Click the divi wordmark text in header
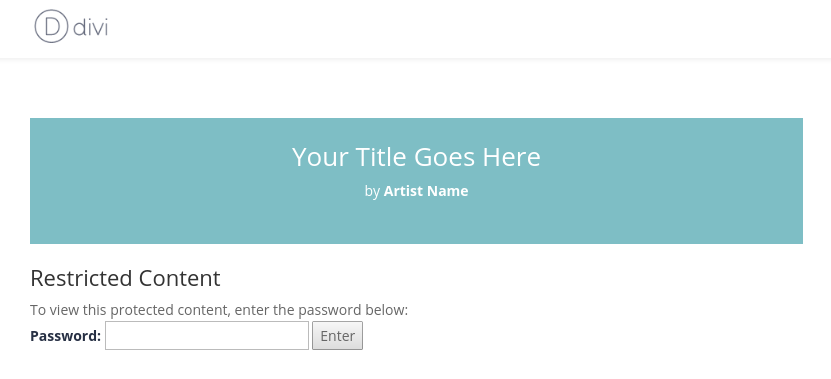This screenshot has width=831, height=379. 91,26
